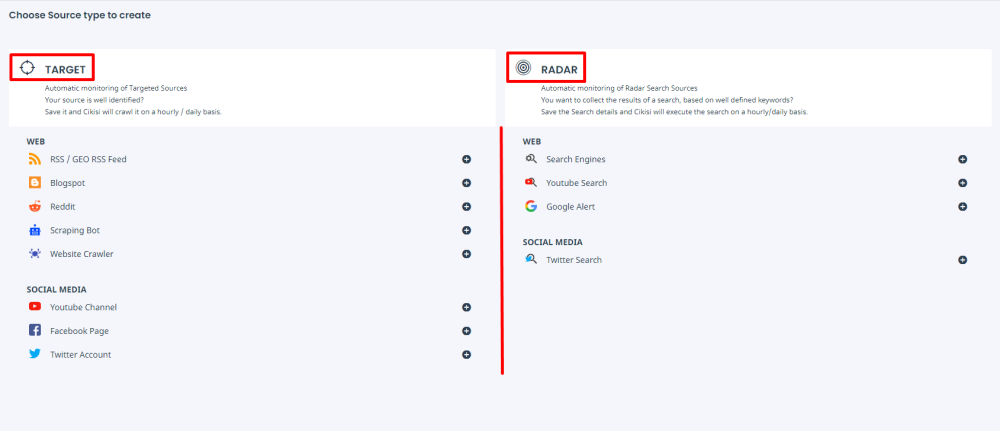Add a new Search Engines radar source
This screenshot has height=431, width=1000.
(962, 159)
